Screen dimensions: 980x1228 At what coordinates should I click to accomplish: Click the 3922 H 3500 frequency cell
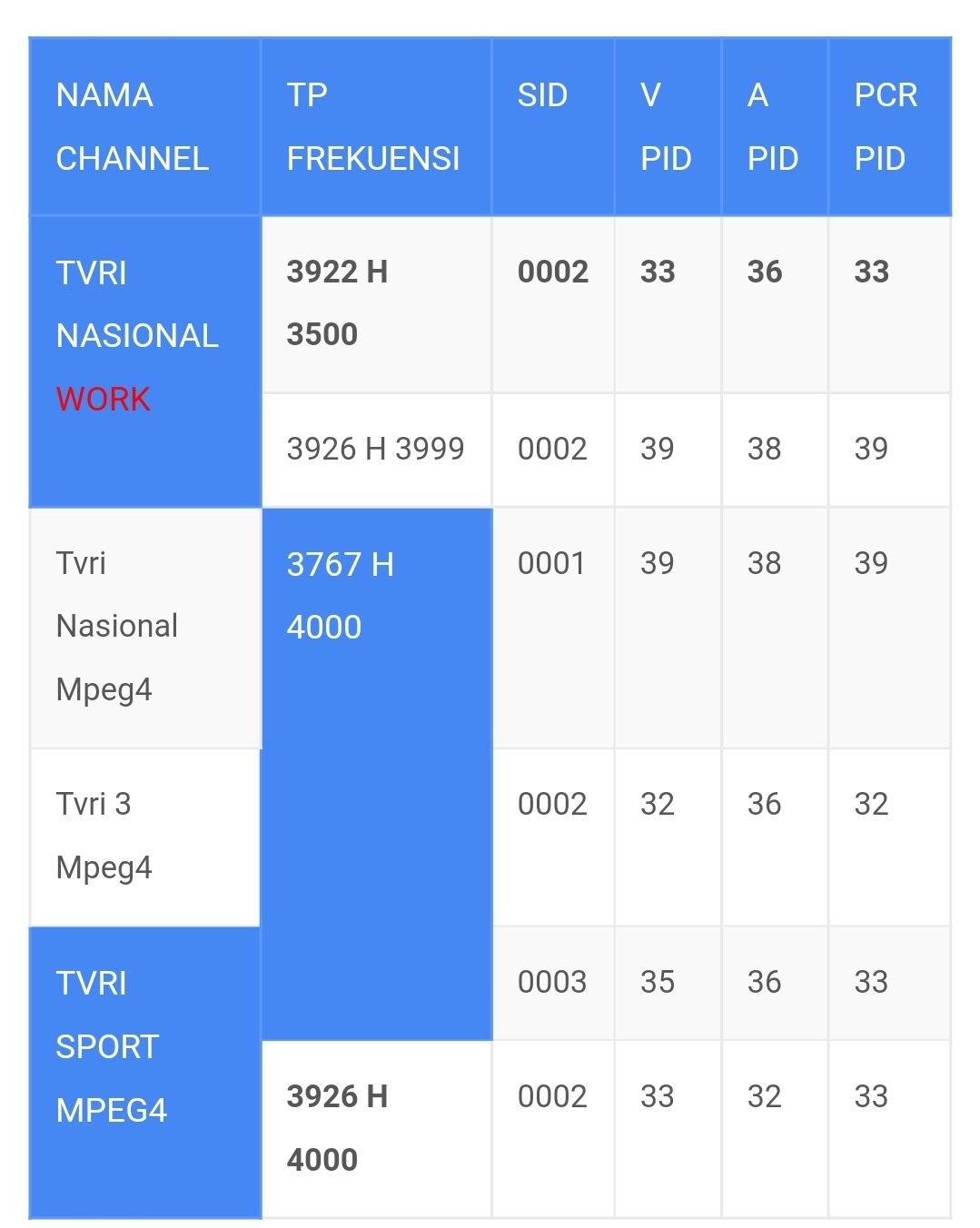(x=376, y=304)
